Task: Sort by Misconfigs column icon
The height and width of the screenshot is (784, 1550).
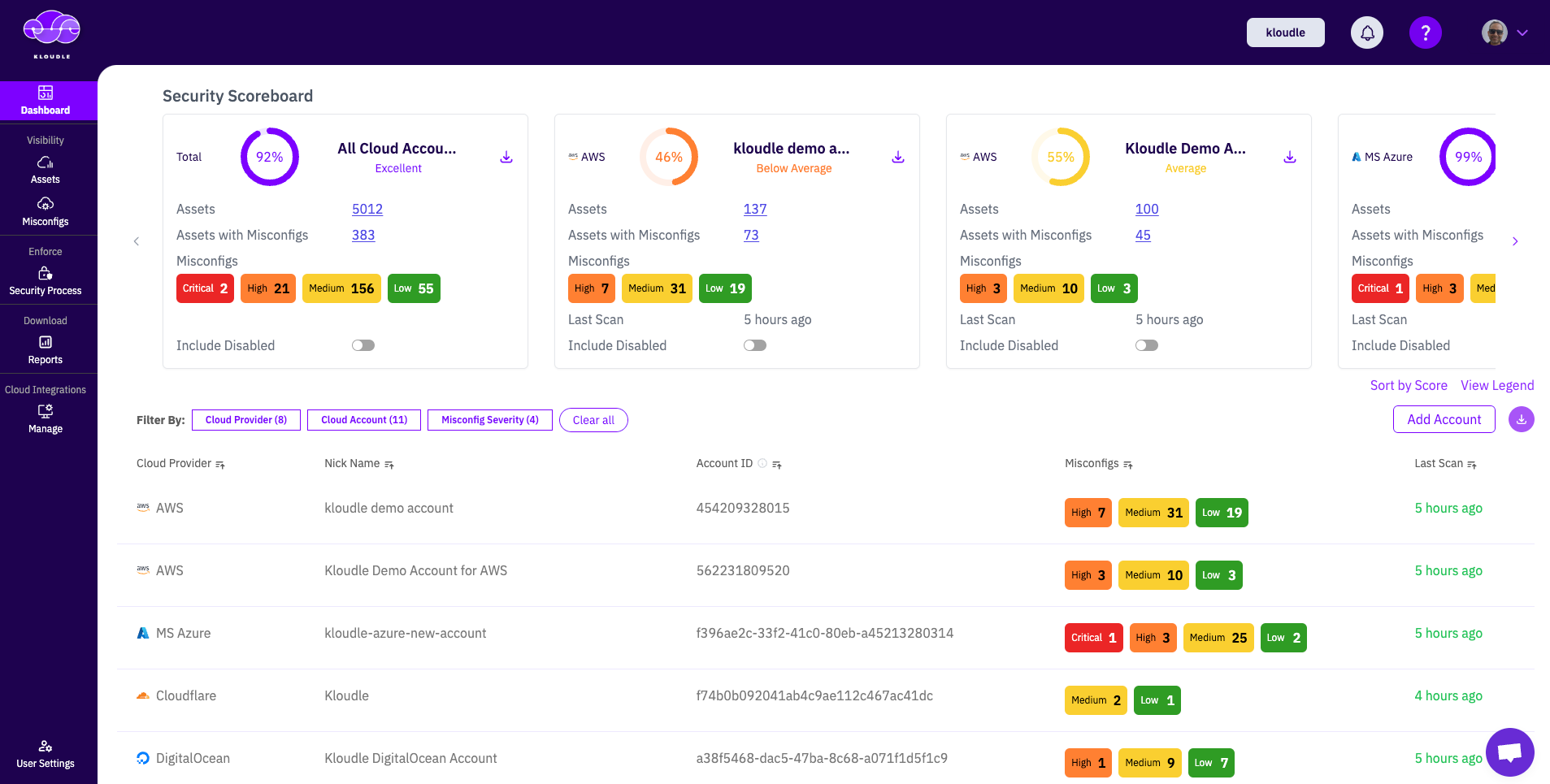Action: click(x=1128, y=465)
